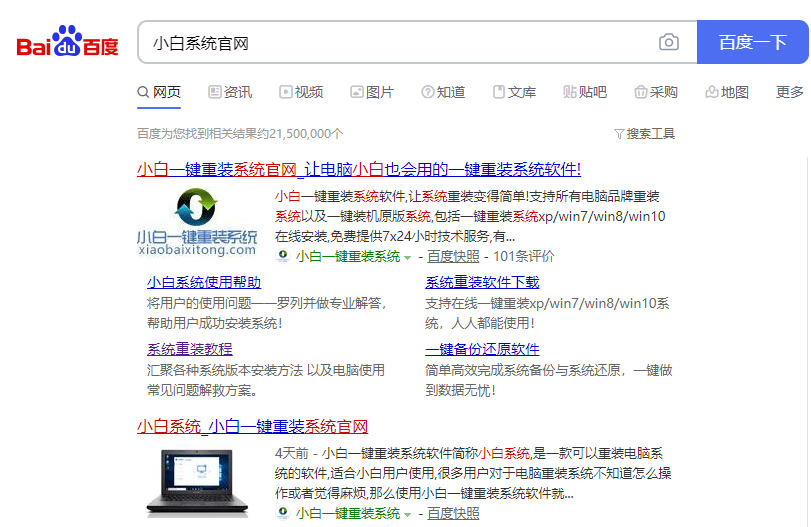Viewport: 811px width, 527px height.
Task: Click the document icon on 文库 tab
Action: pyautogui.click(x=499, y=93)
